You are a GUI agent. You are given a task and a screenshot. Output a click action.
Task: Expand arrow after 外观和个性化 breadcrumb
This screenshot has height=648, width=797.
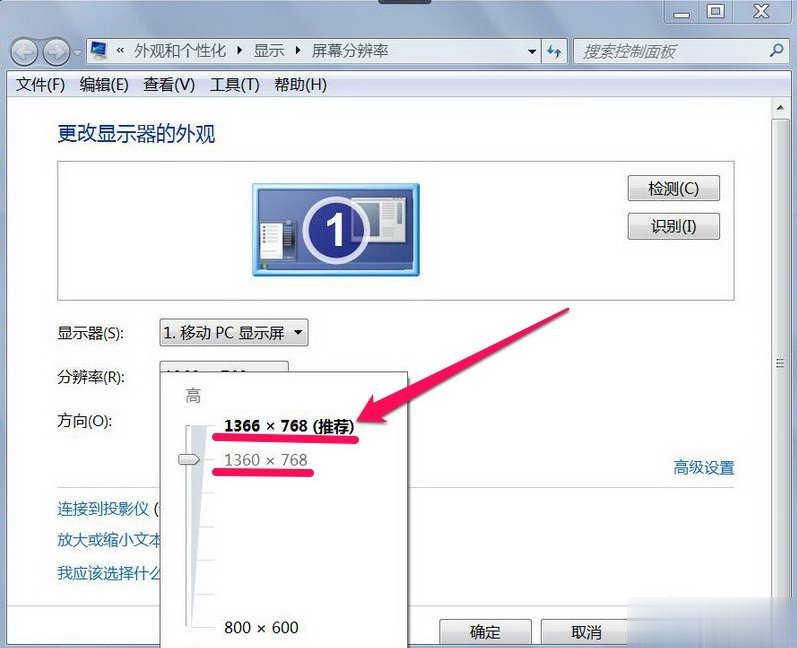point(239,51)
